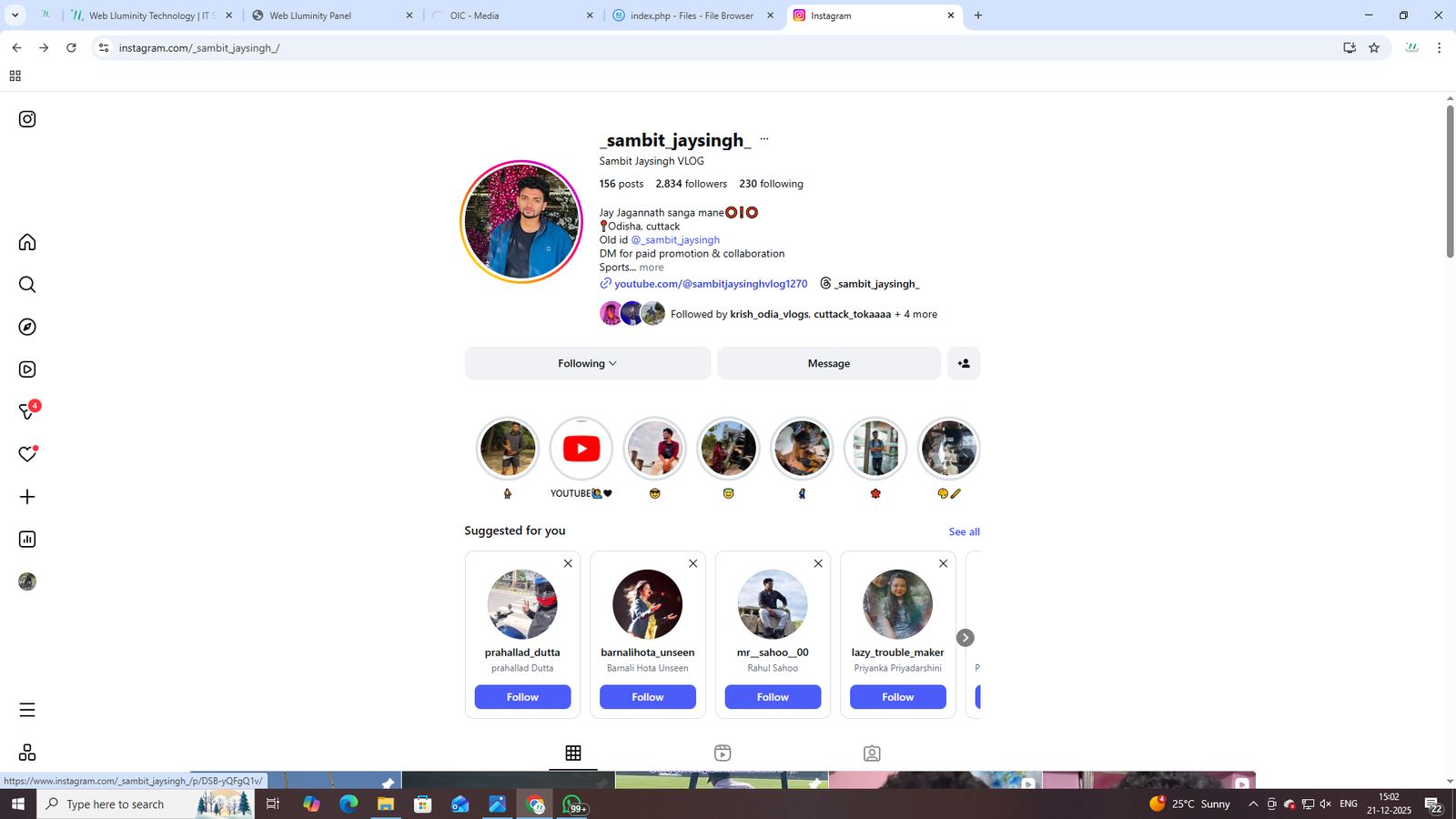
Task: Open the hamburger More menu in sidebar
Action: coord(27,710)
